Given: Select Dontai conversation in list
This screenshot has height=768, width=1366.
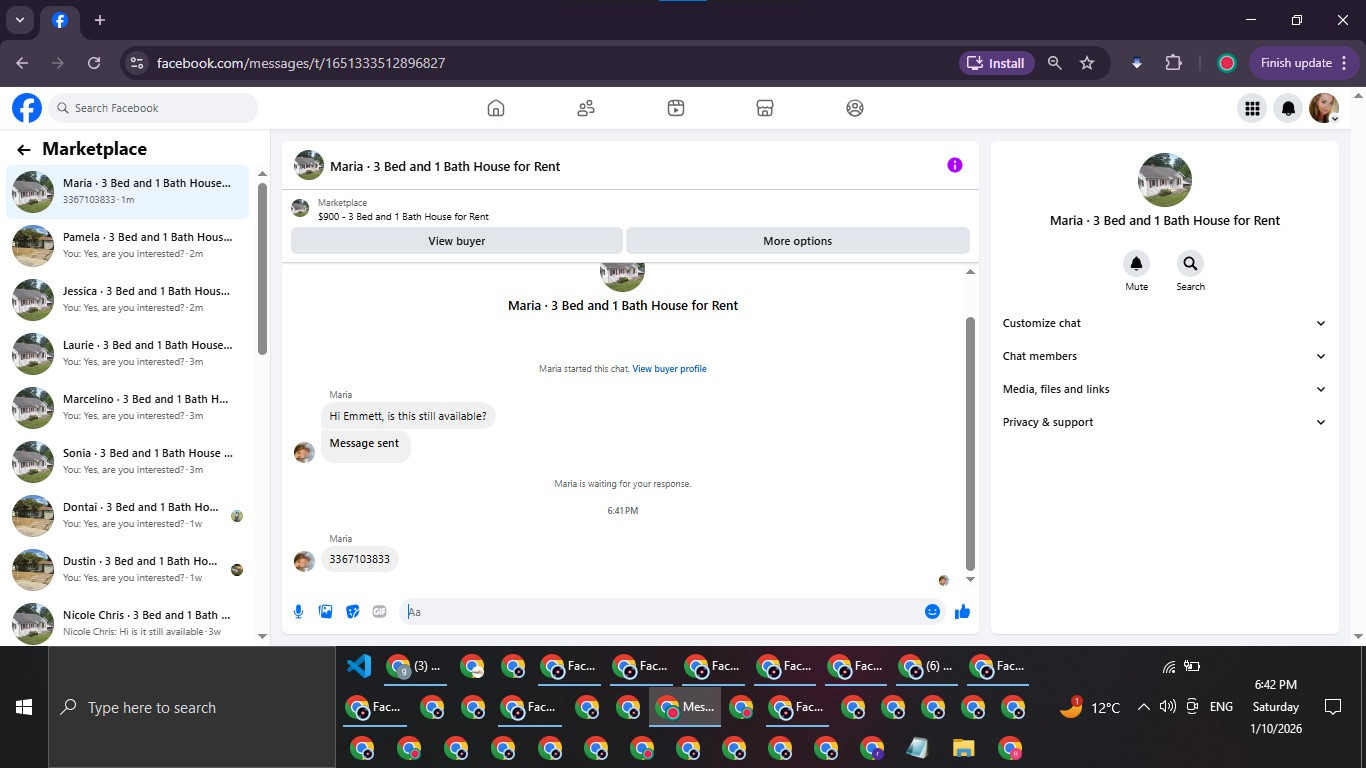Looking at the screenshot, I should click(128, 515).
